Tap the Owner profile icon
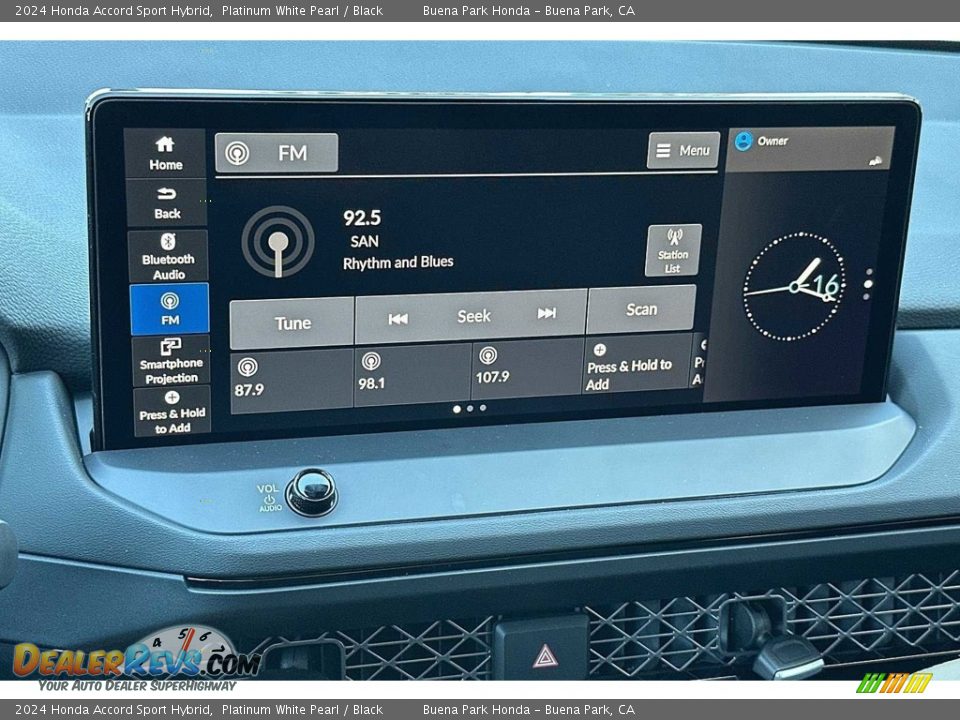The image size is (960, 720). (743, 141)
